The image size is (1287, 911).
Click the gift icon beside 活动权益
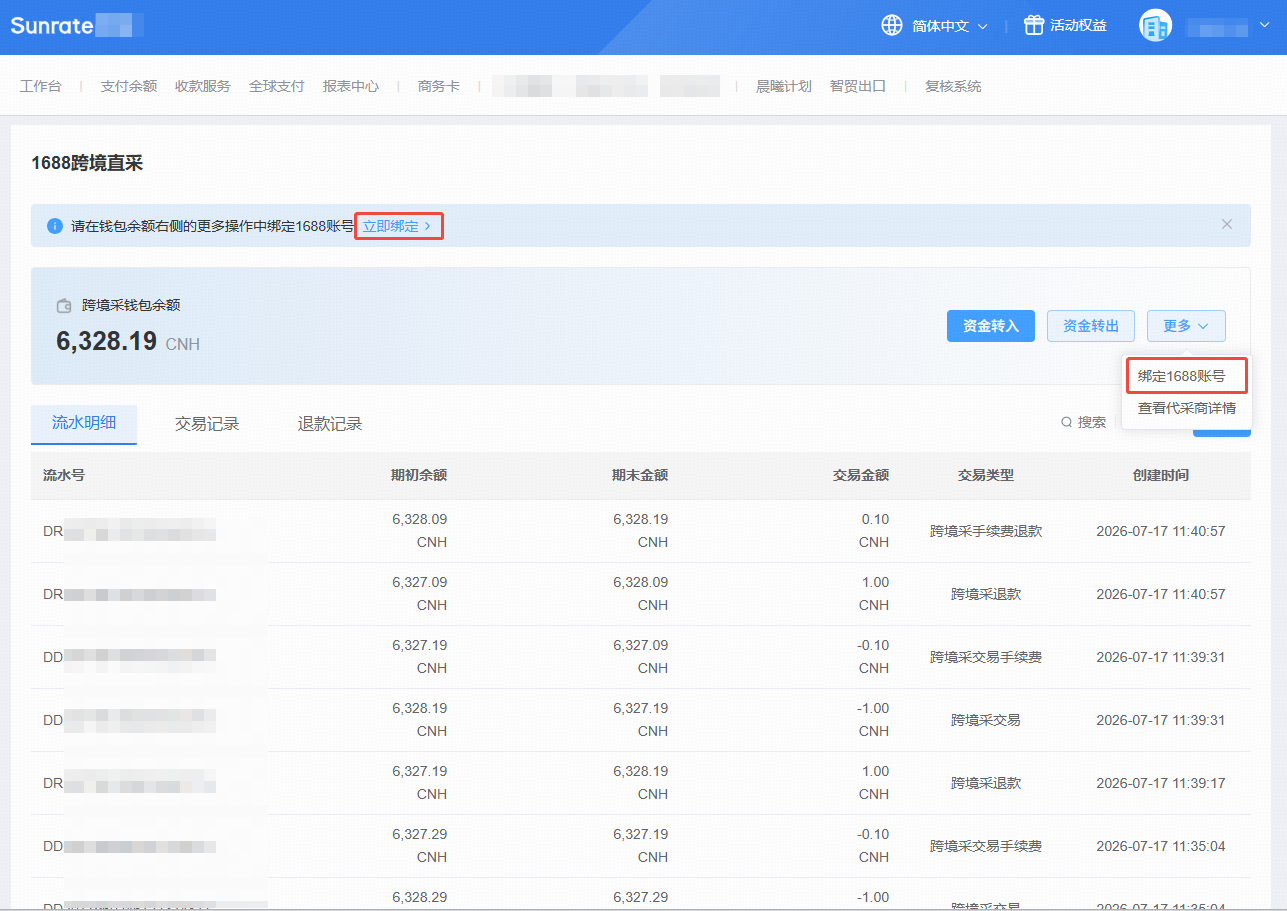coord(1034,25)
